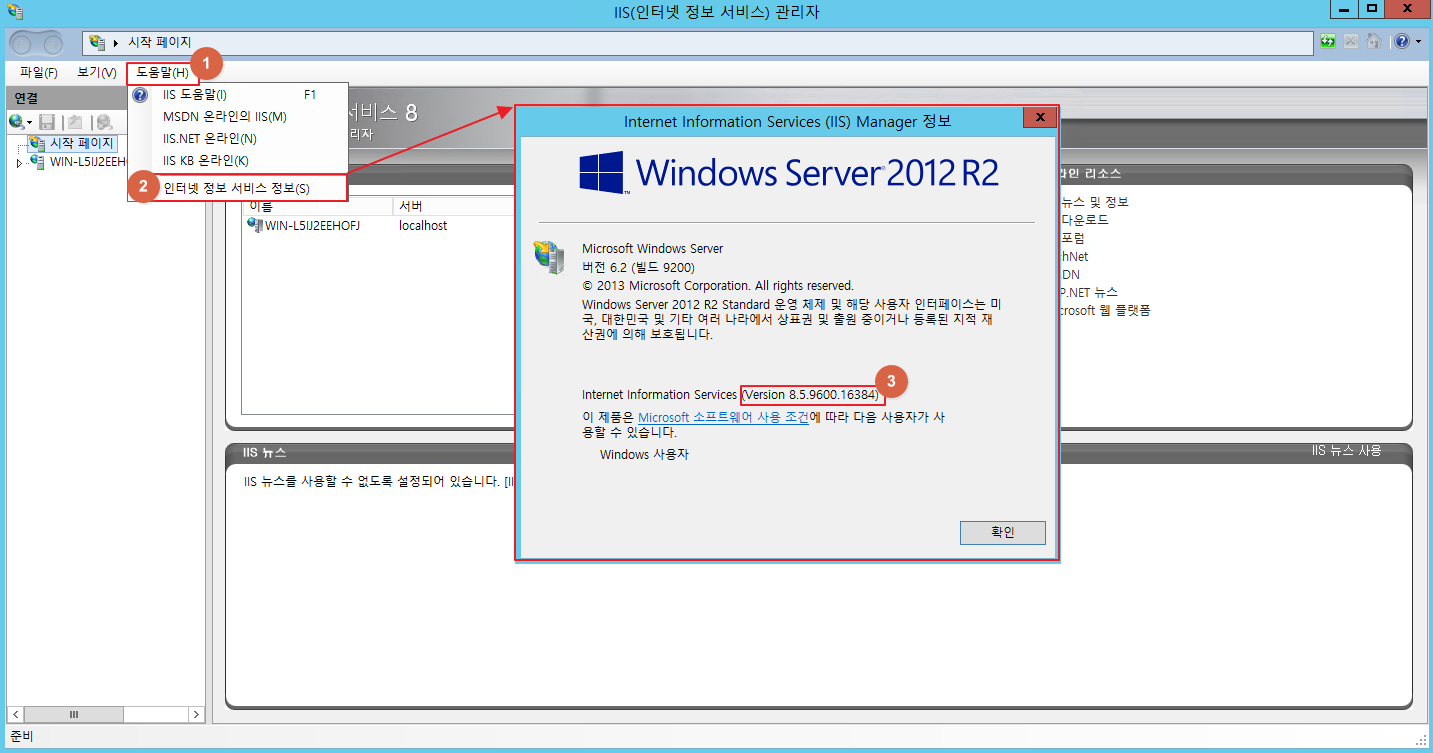1433x753 pixels.
Task: Click the 버전 6.2 (빌드 9200) text
Action: (638, 267)
